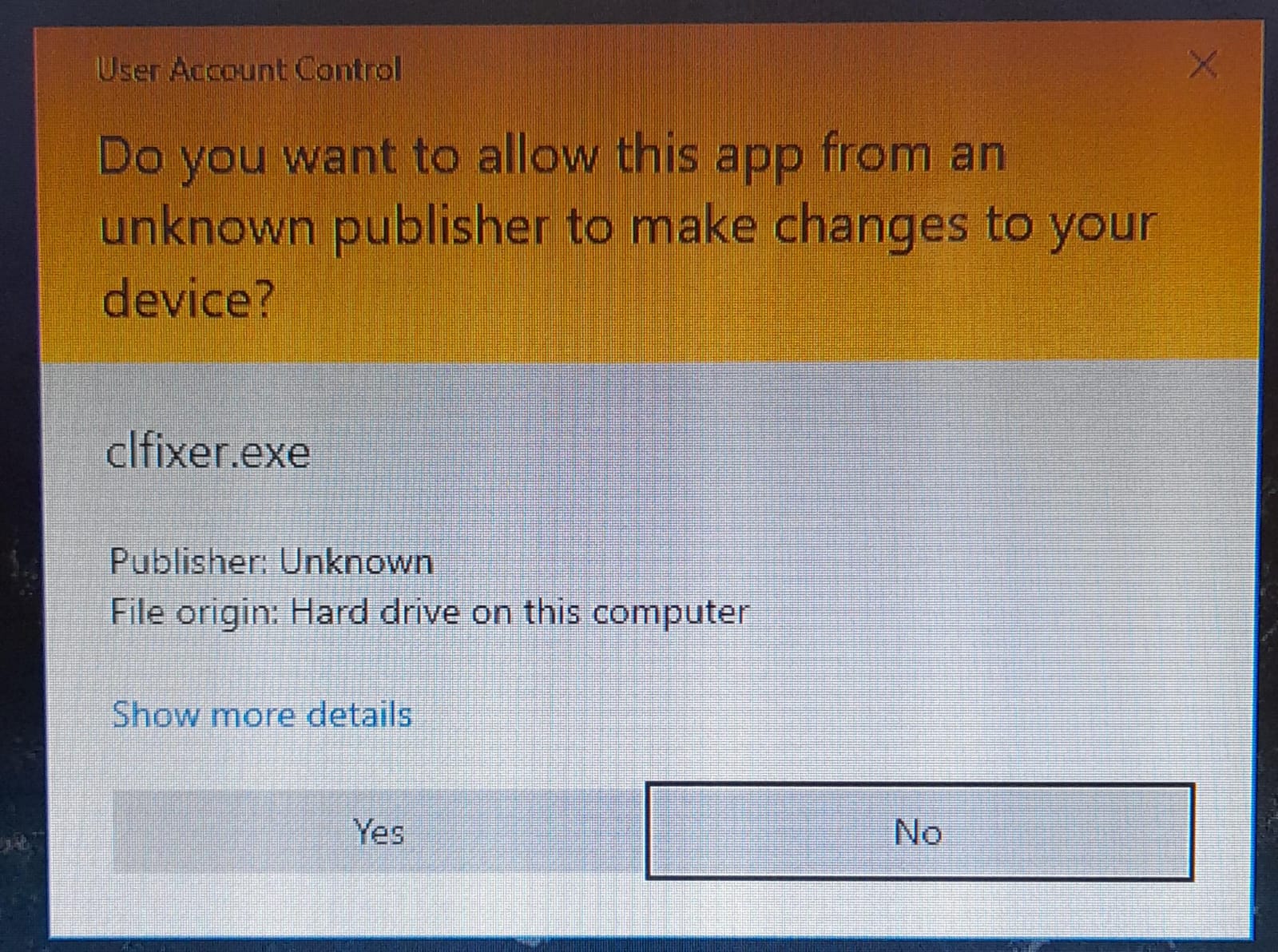Click the Do you want to allow heading line
Image resolution: width=1278 pixels, height=952 pixels.
(x=551, y=156)
